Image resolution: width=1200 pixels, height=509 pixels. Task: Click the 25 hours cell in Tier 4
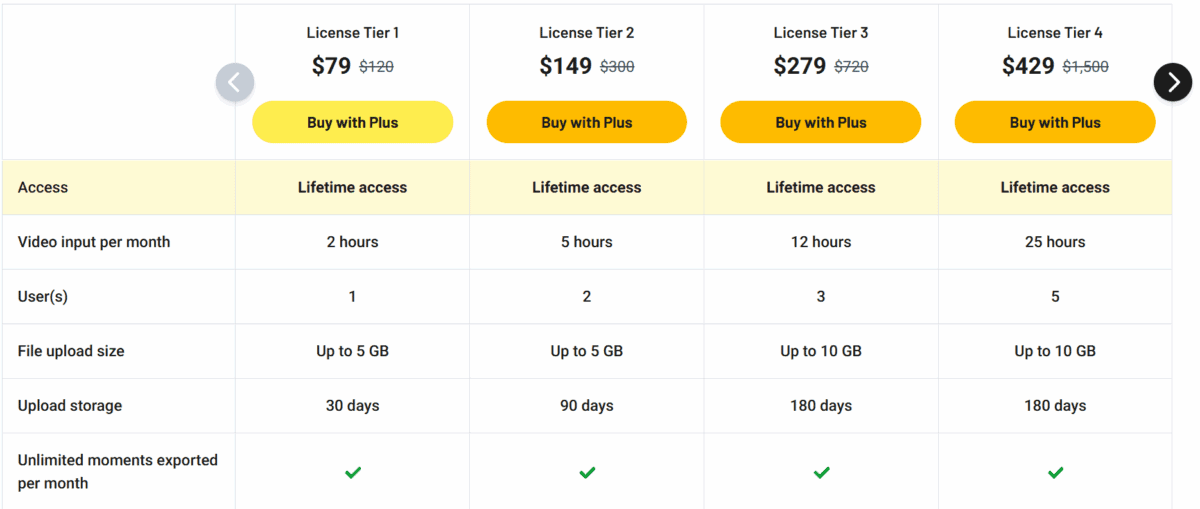pyautogui.click(x=1055, y=242)
